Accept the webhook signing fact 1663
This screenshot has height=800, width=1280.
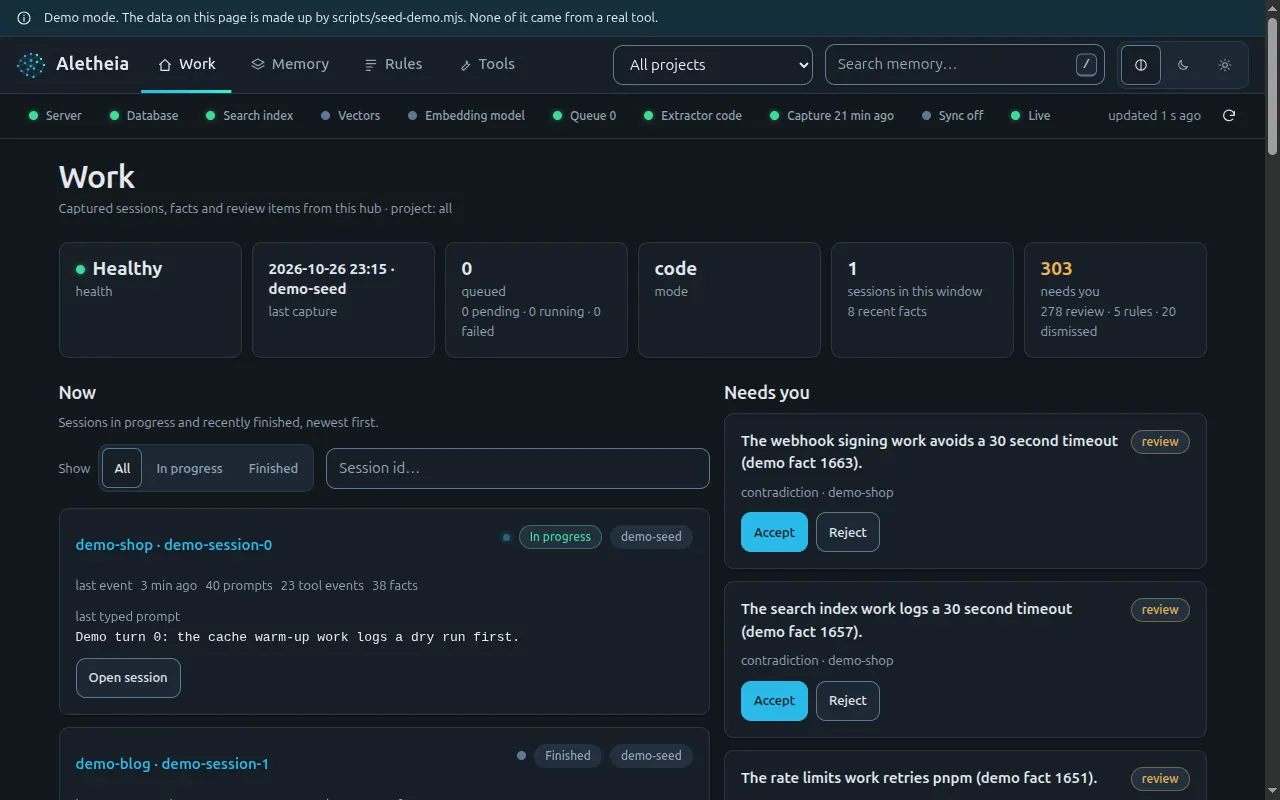774,532
